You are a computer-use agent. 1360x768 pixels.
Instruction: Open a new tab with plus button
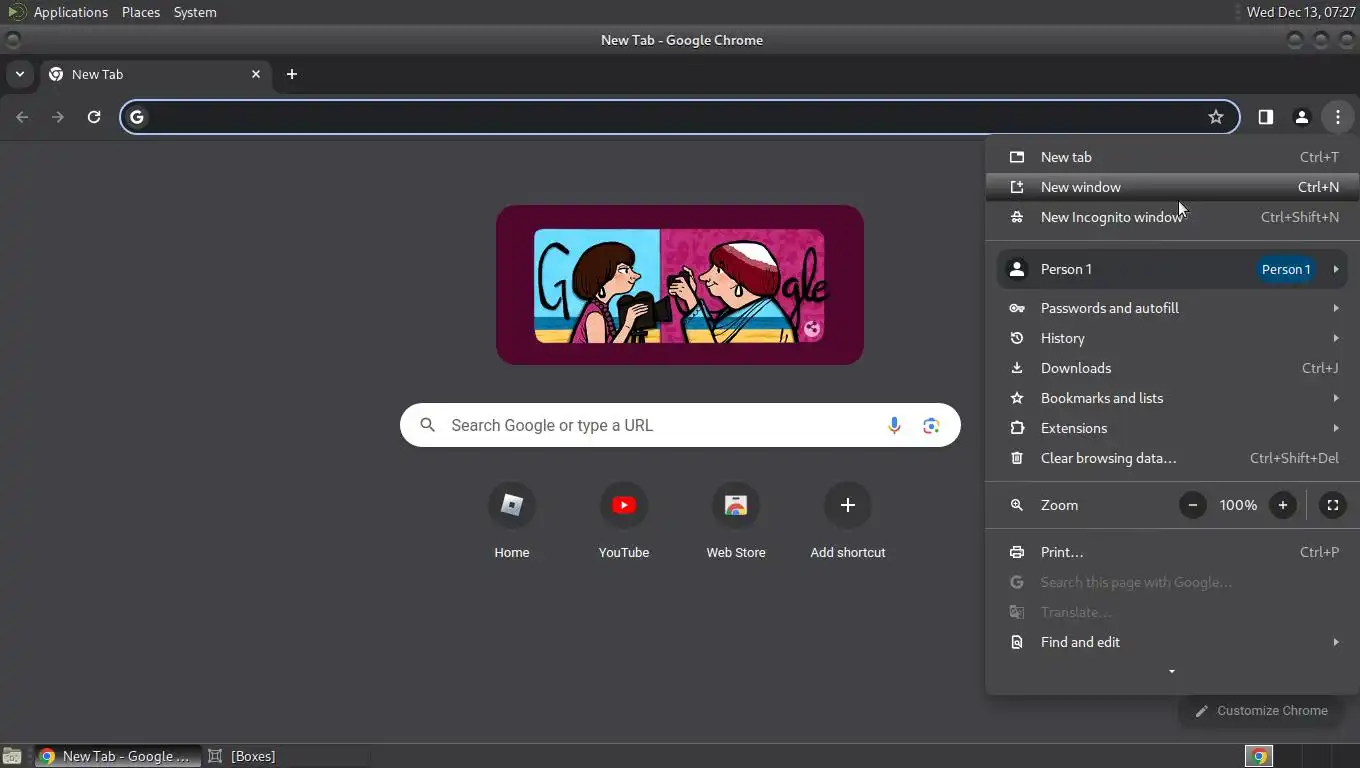[x=292, y=74]
